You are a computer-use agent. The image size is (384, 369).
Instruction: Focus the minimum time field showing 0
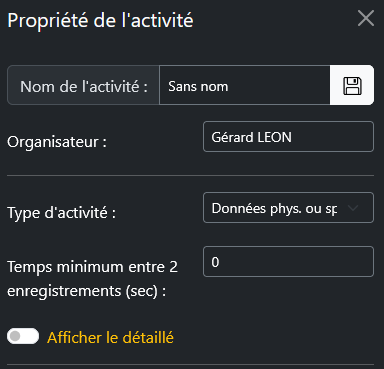(x=288, y=262)
